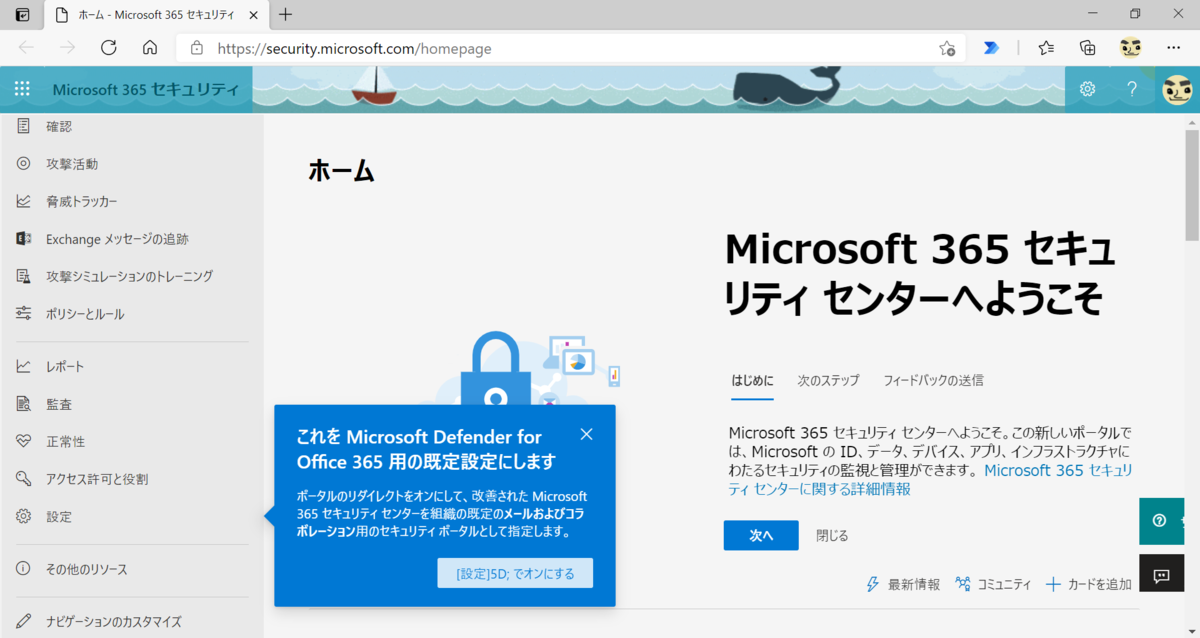Click the アクセス許可と役割 key icon

(x=23, y=479)
